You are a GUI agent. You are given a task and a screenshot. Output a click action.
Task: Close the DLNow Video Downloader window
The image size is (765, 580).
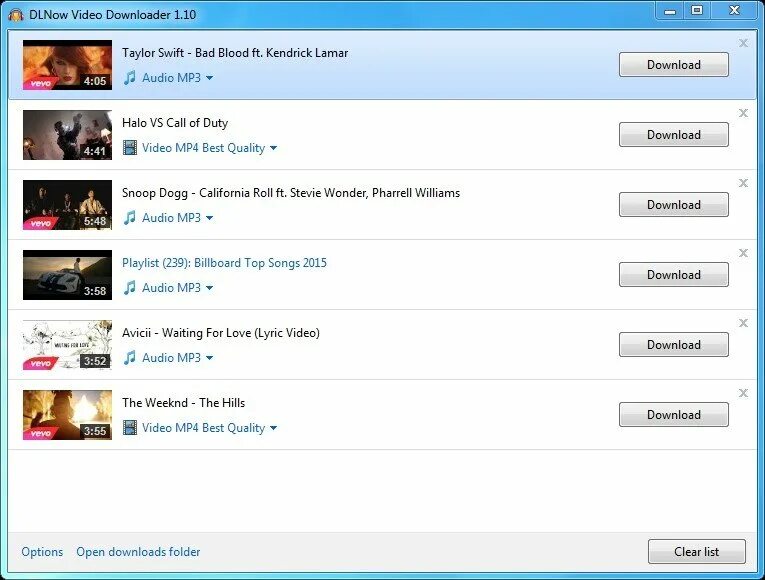pos(734,11)
